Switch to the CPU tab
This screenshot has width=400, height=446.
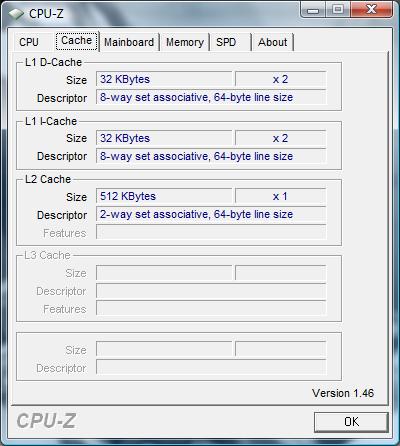[x=29, y=42]
